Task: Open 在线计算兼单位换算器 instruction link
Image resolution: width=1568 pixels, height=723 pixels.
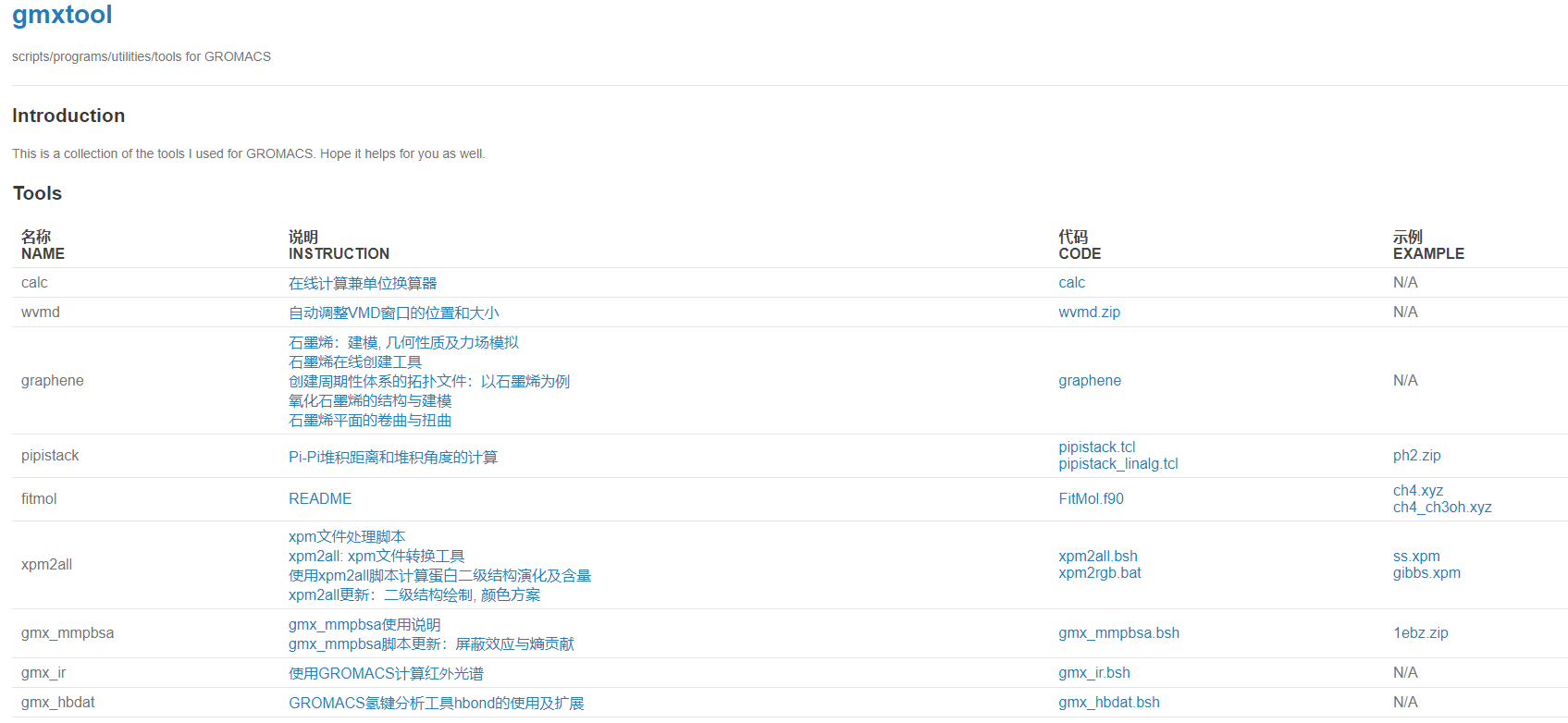Action: pos(363,283)
